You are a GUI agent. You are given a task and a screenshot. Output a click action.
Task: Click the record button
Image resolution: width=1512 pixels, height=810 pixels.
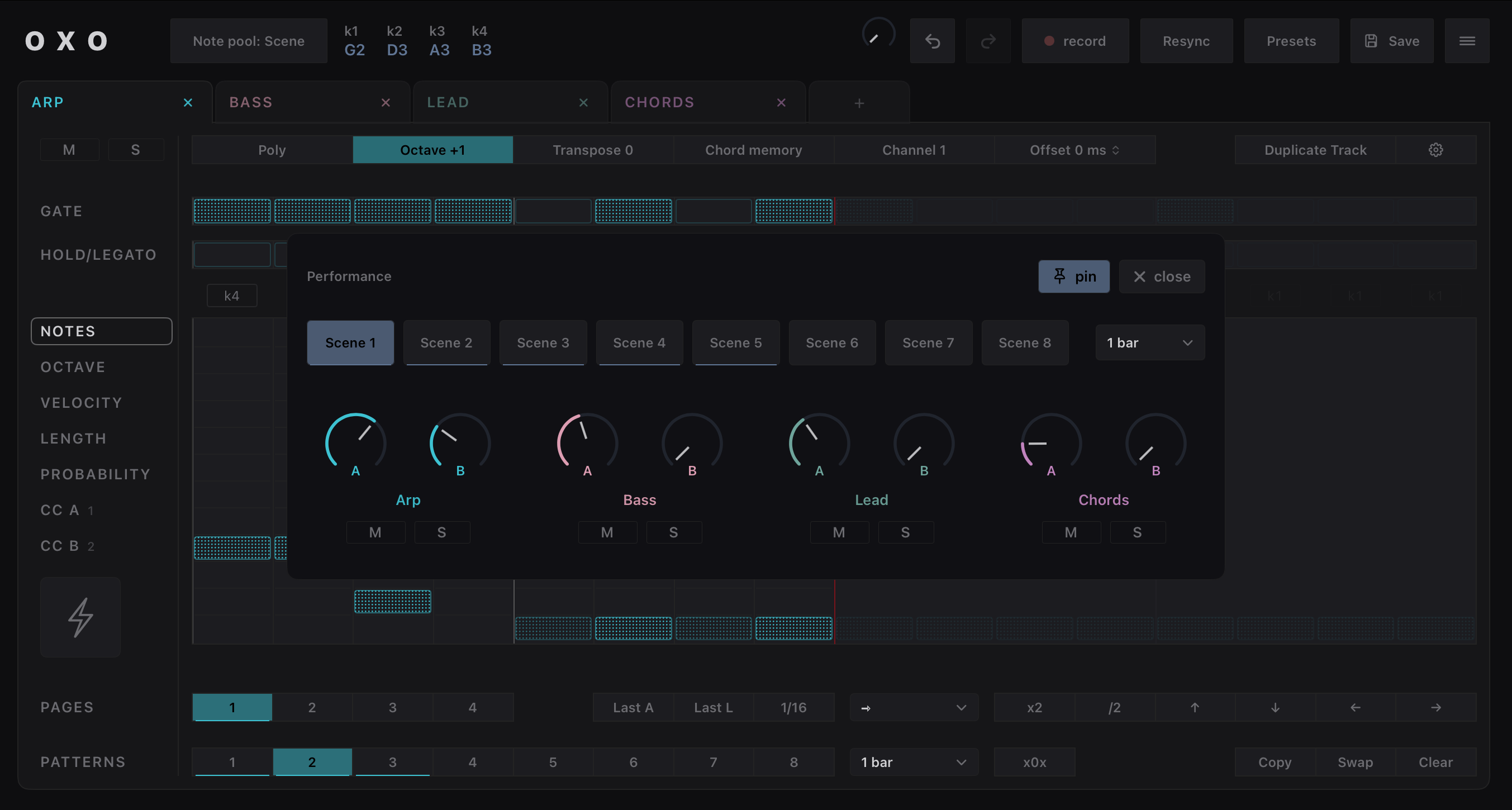tap(1075, 41)
